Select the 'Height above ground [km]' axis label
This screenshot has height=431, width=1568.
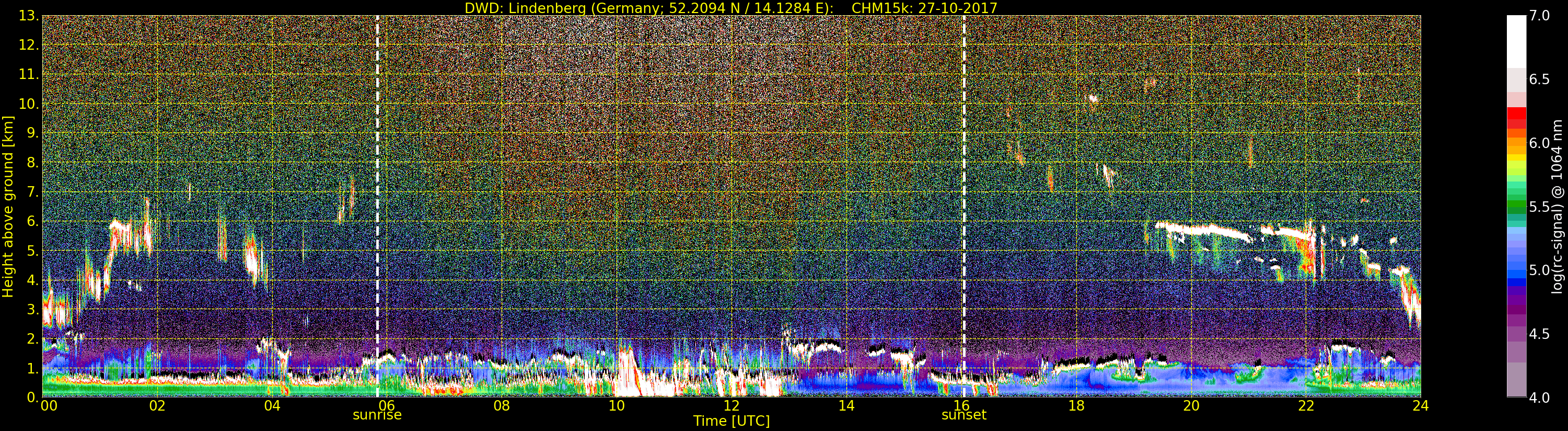pos(8,206)
